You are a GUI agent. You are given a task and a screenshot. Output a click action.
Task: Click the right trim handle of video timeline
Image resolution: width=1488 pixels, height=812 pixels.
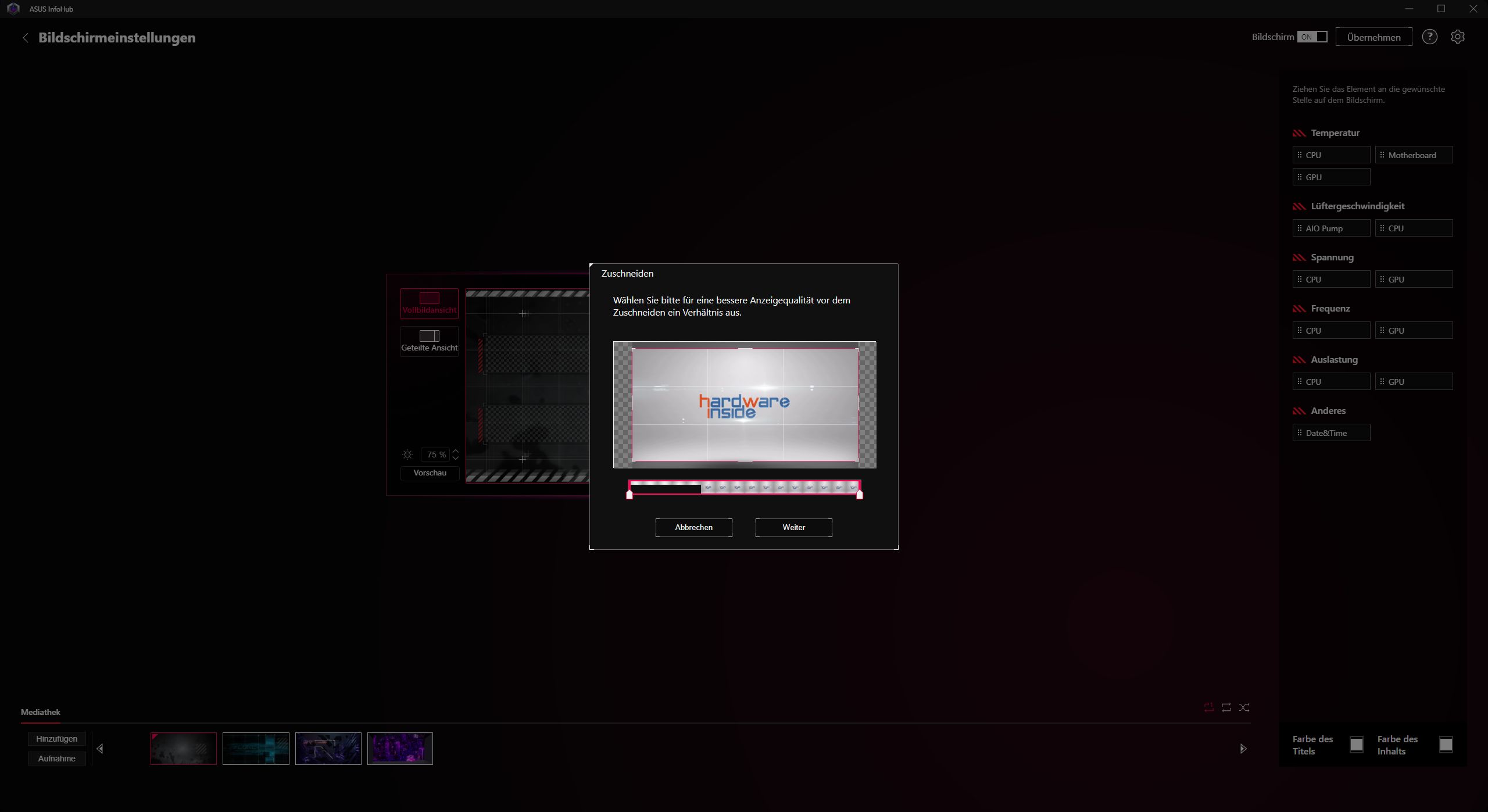pyautogui.click(x=860, y=495)
